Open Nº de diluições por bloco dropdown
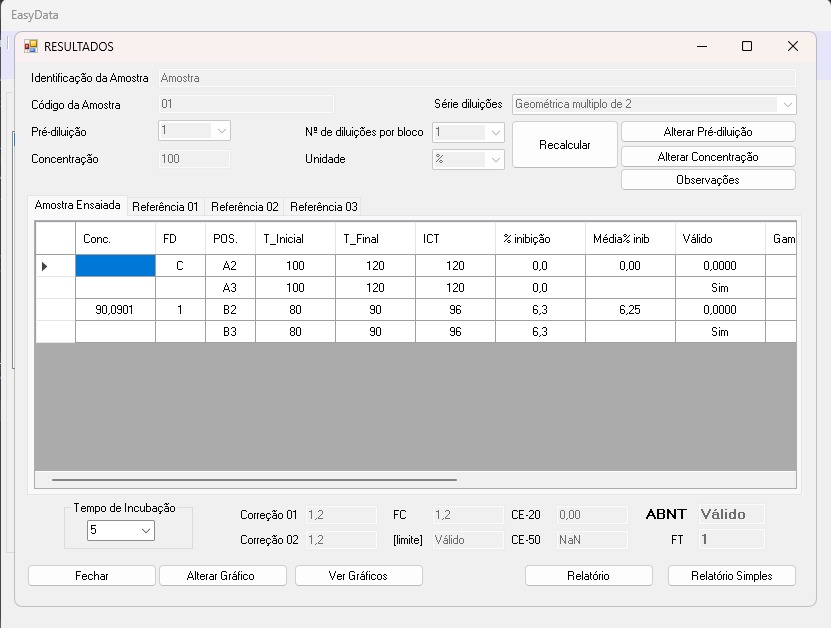 pos(495,132)
